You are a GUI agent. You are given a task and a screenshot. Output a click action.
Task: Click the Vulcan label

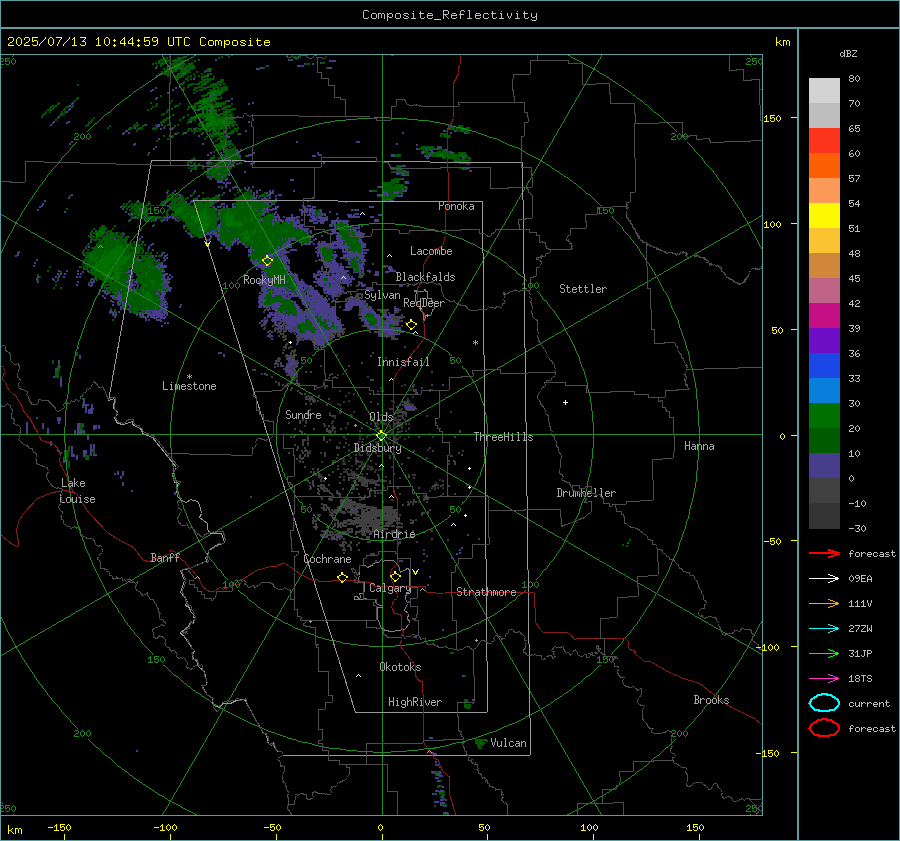[x=508, y=743]
